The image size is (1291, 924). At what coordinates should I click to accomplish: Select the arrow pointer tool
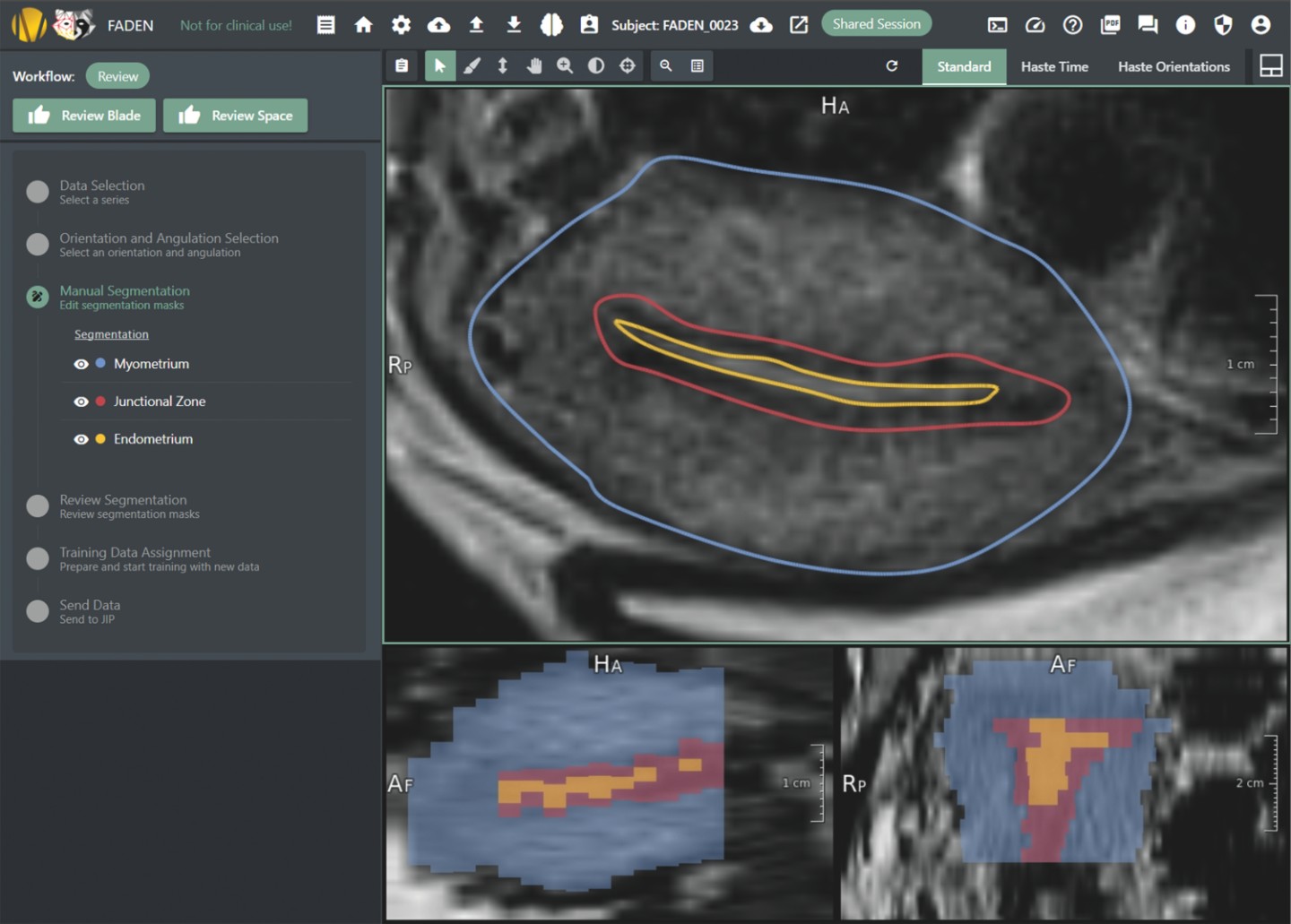(439, 65)
